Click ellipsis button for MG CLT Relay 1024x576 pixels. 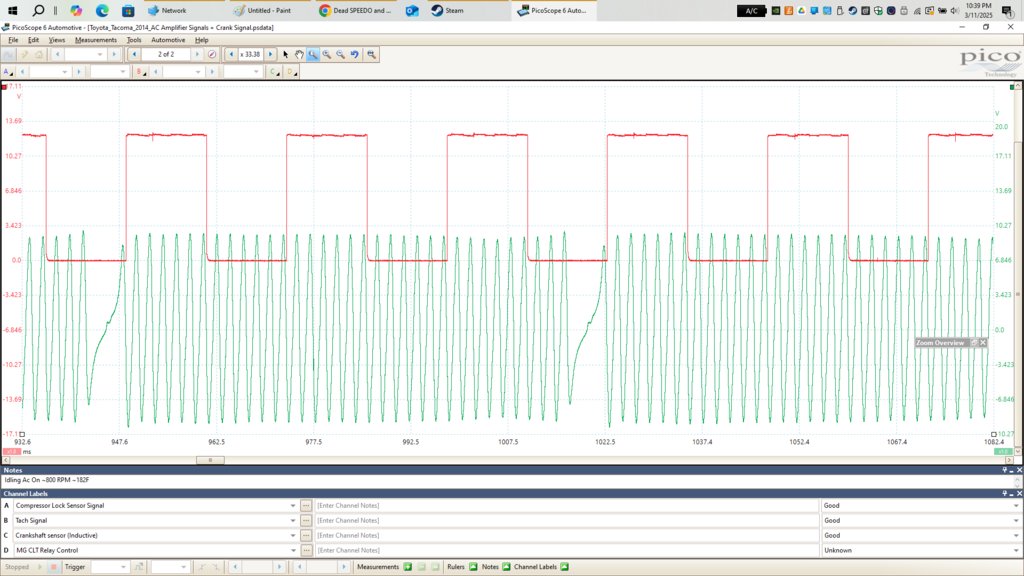pos(306,551)
